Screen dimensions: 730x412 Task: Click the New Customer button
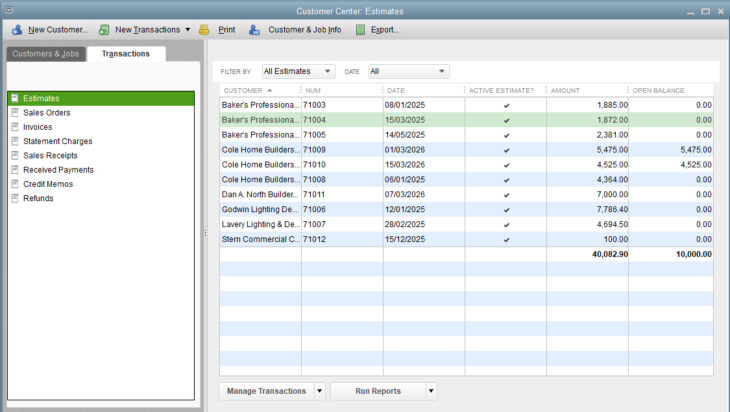point(50,30)
